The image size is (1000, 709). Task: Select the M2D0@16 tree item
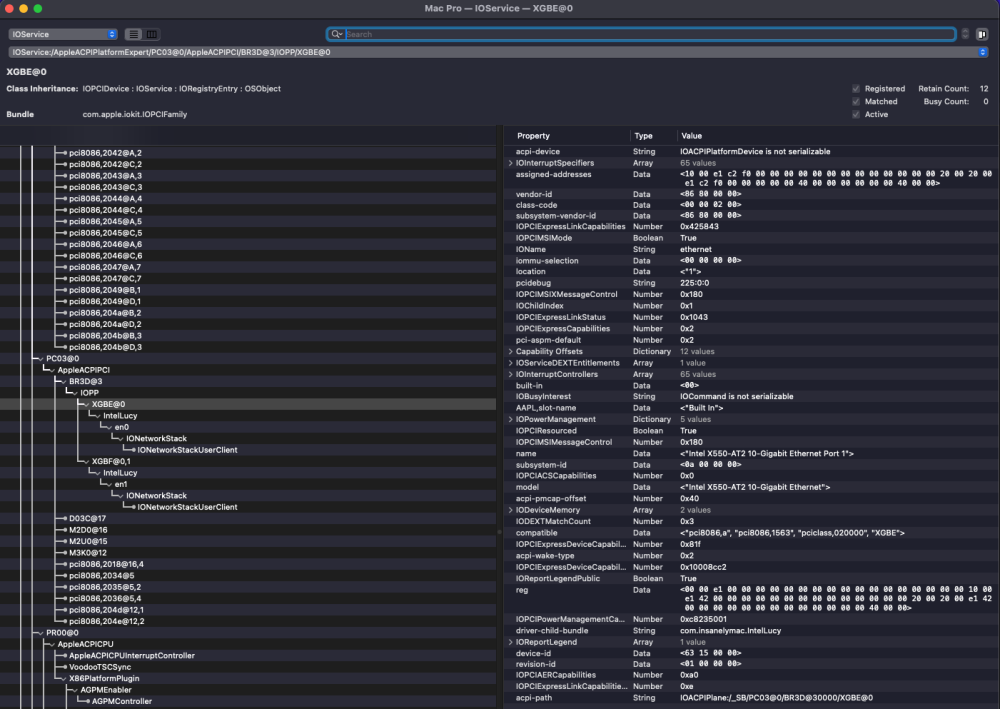(88, 530)
